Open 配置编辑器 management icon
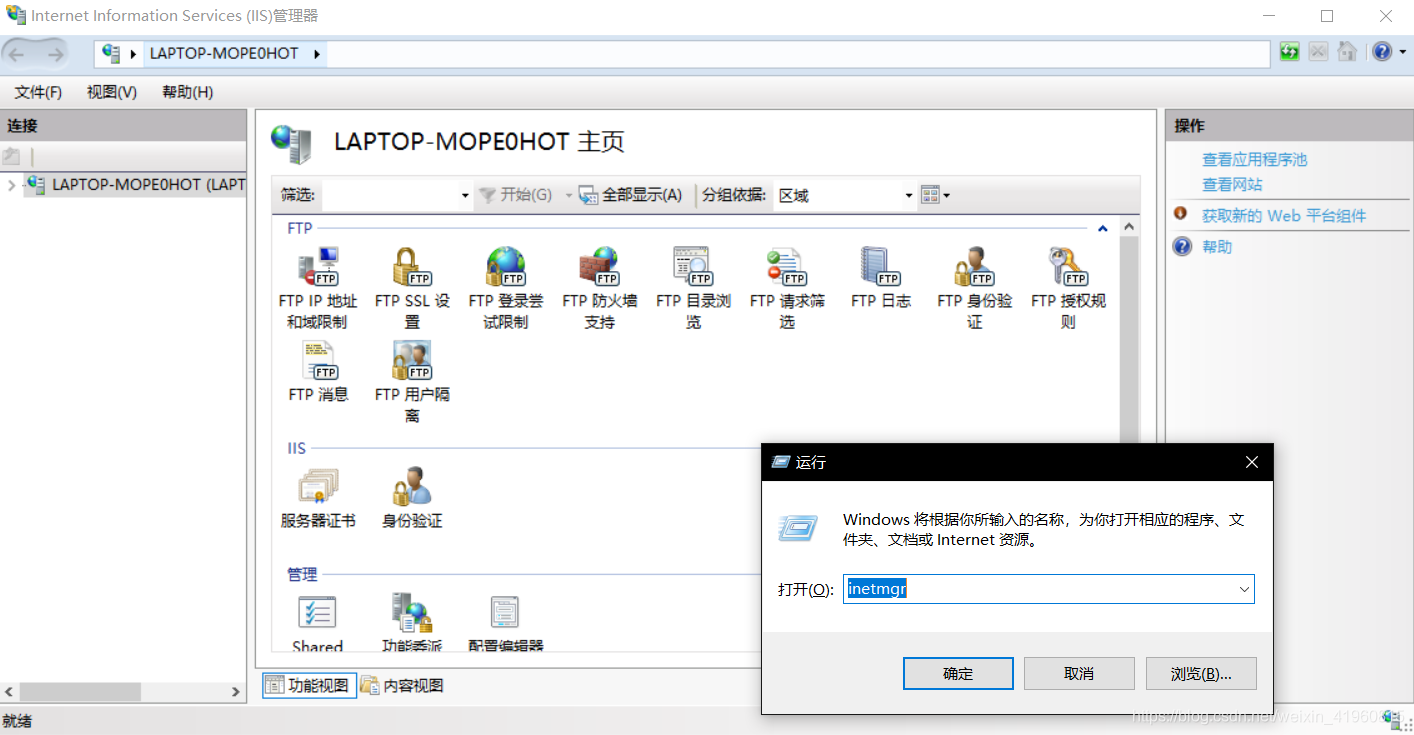This screenshot has width=1414, height=735. click(x=505, y=623)
